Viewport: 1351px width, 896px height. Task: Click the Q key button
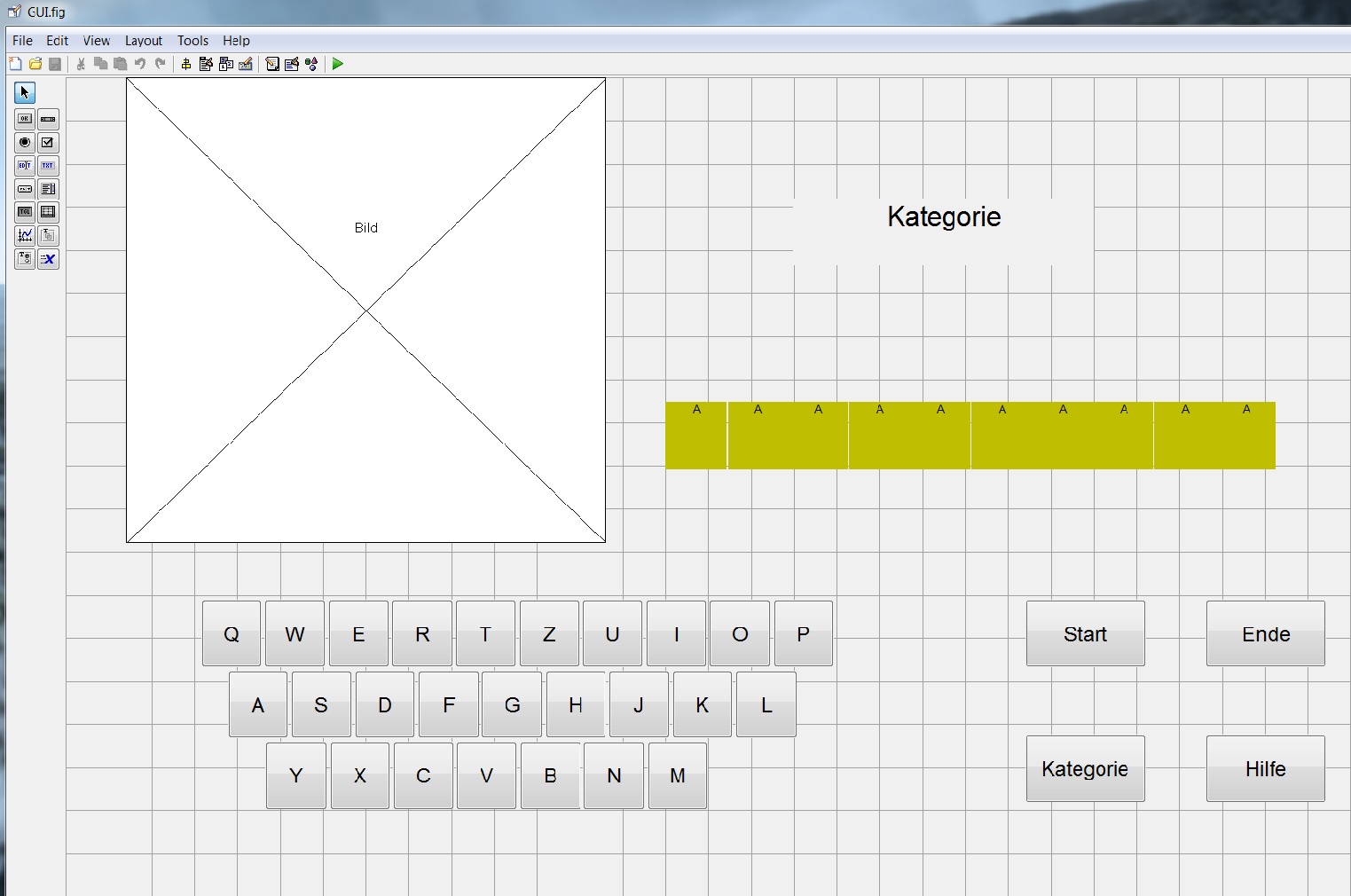232,633
